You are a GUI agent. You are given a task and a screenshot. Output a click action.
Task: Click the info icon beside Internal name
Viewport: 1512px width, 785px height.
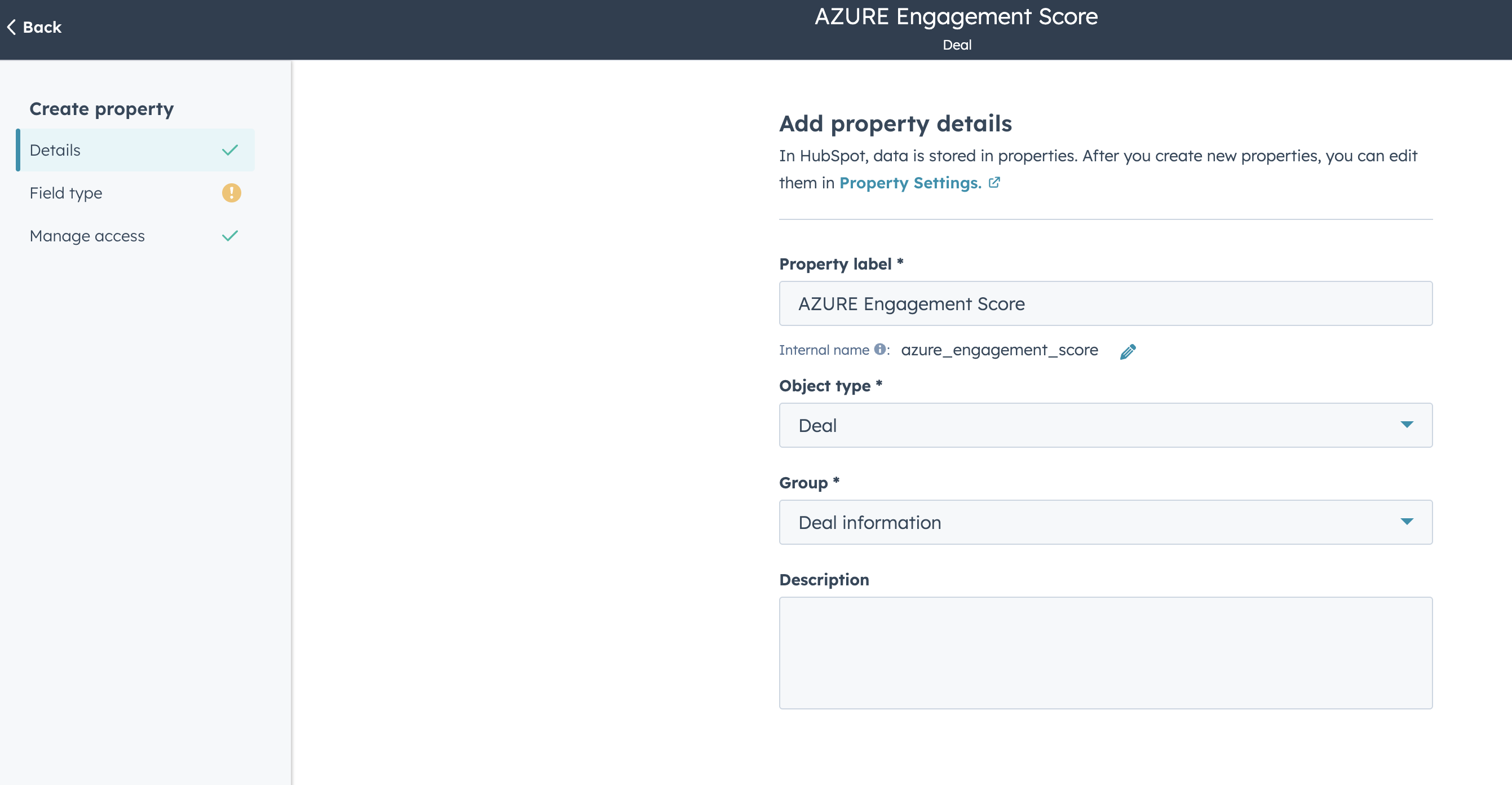(879, 349)
